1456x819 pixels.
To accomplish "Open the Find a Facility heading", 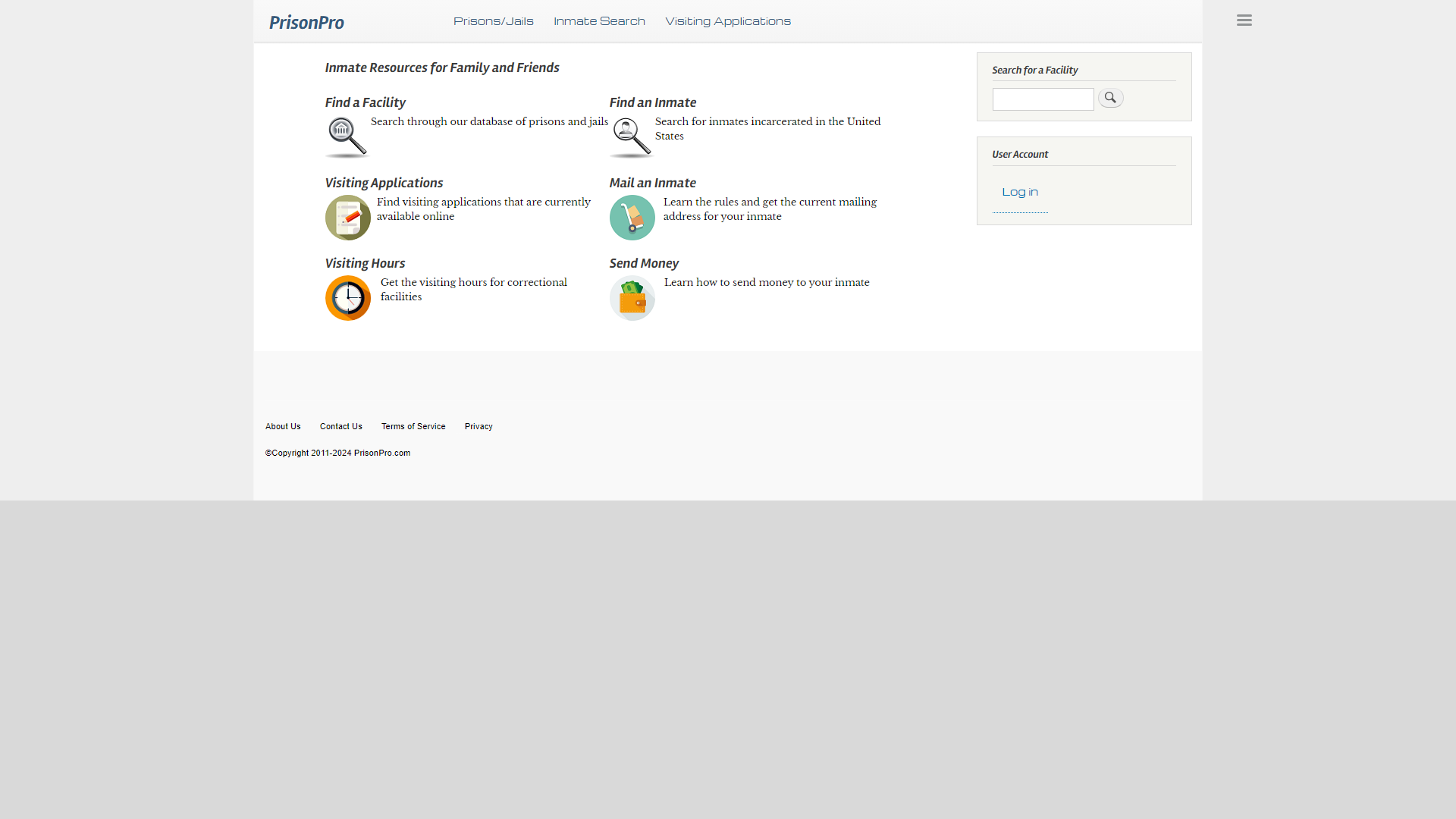I will tap(366, 102).
